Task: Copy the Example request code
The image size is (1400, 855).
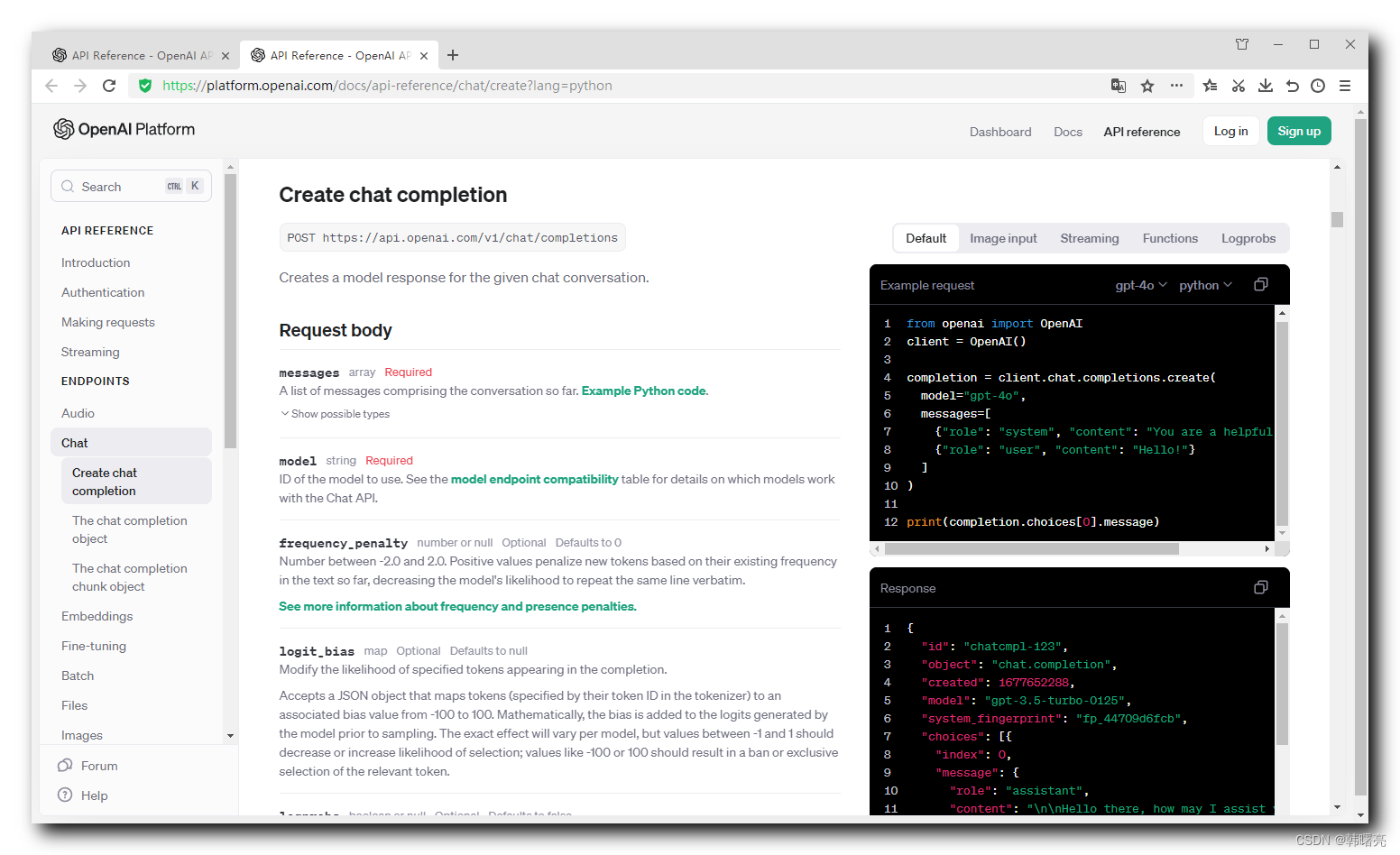Action: click(1261, 284)
